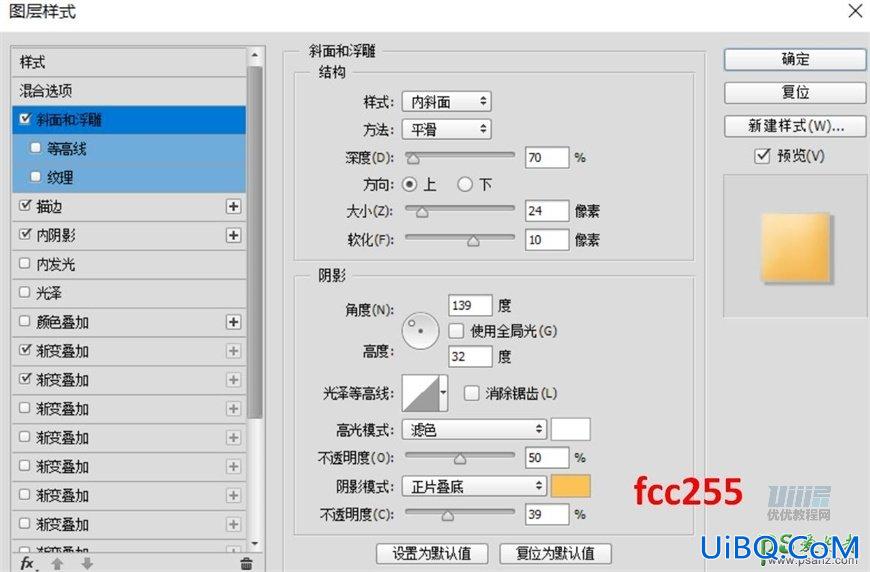The width and height of the screenshot is (870, 572).
Task: Select the 样式 entry in the left list
Action: (129, 62)
